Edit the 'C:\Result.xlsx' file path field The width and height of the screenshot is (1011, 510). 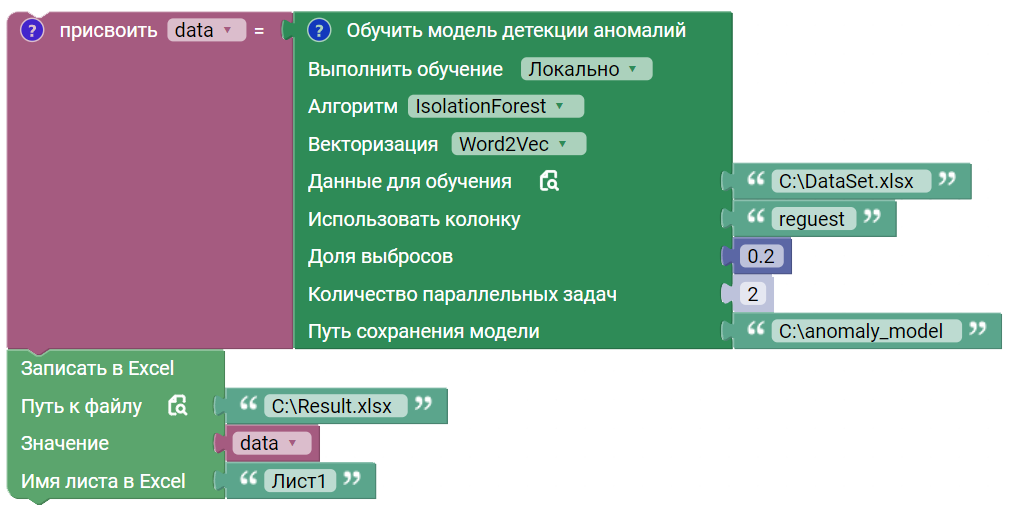click(335, 406)
